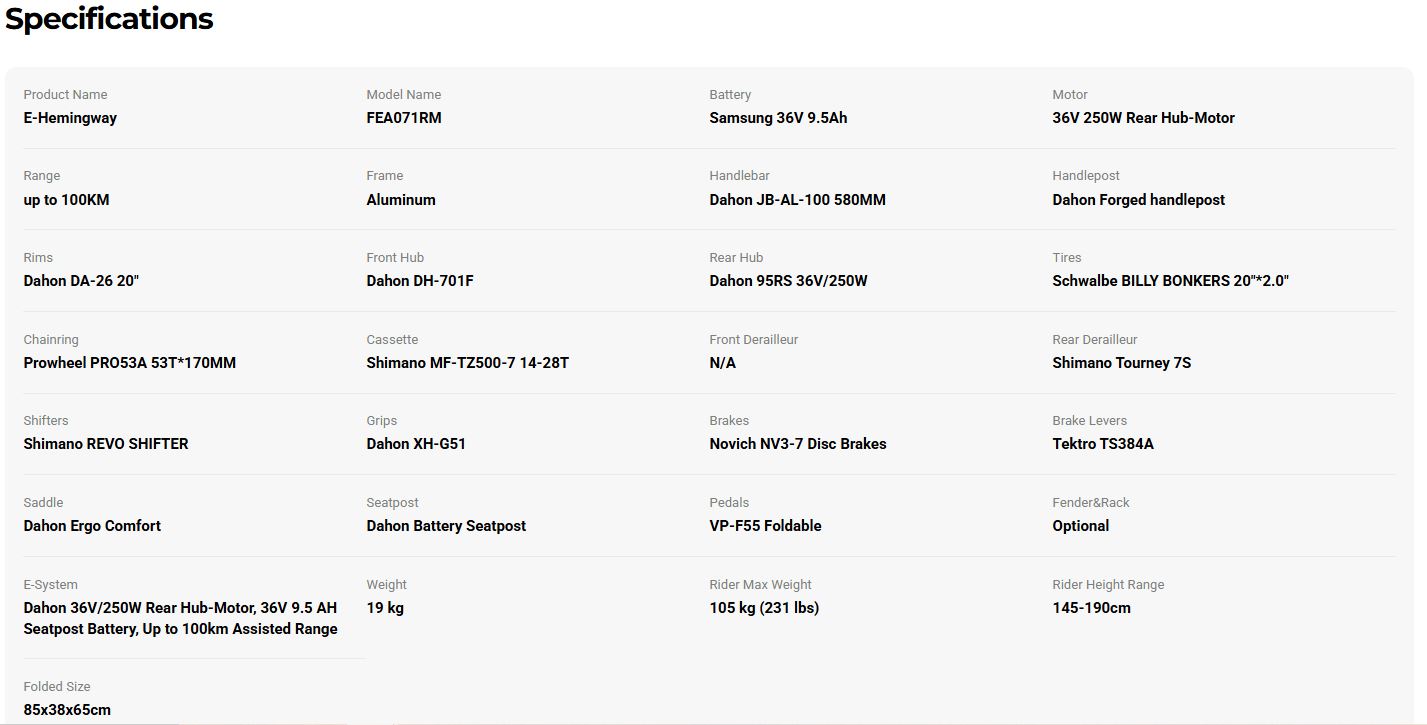Click the Rider Max Weight label
The image size is (1427, 725).
coord(760,585)
